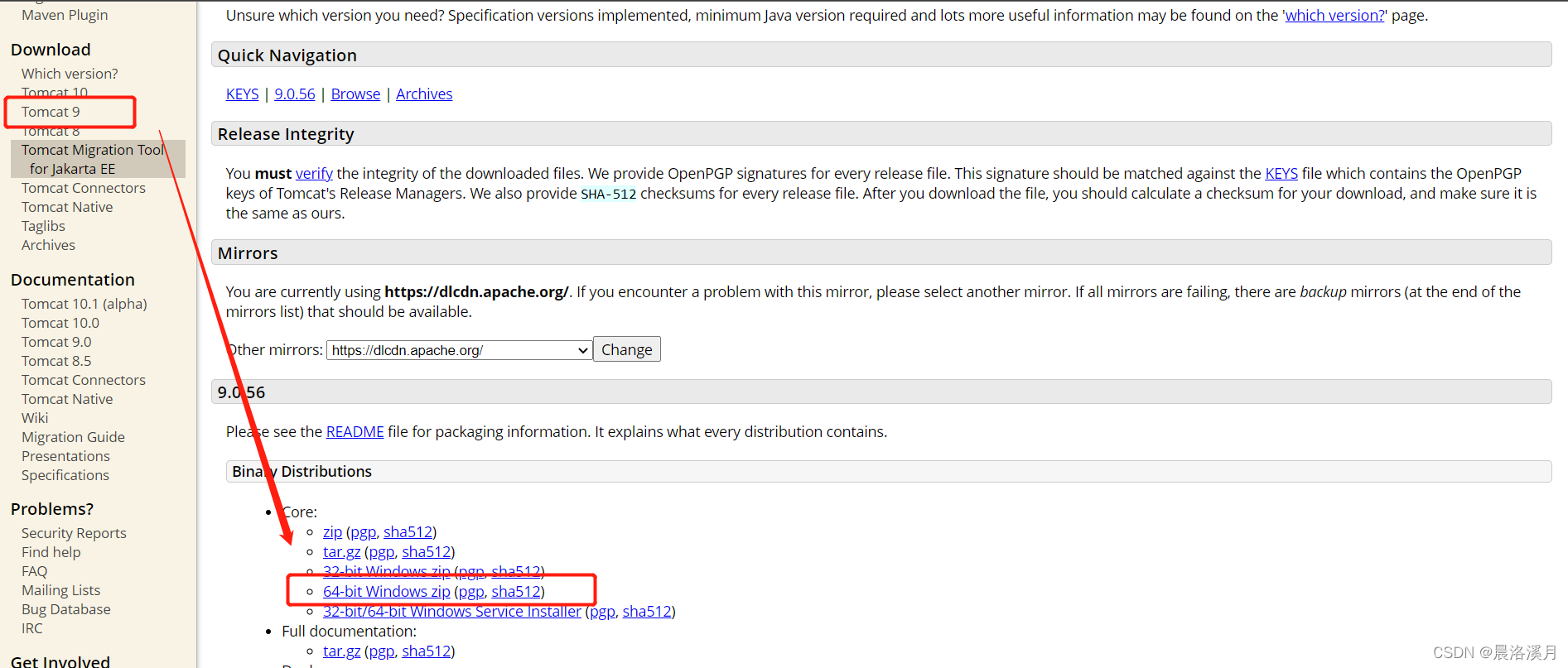Open pgp signature for Core tar.gz
Image resolution: width=1568 pixels, height=668 pixels.
click(381, 552)
